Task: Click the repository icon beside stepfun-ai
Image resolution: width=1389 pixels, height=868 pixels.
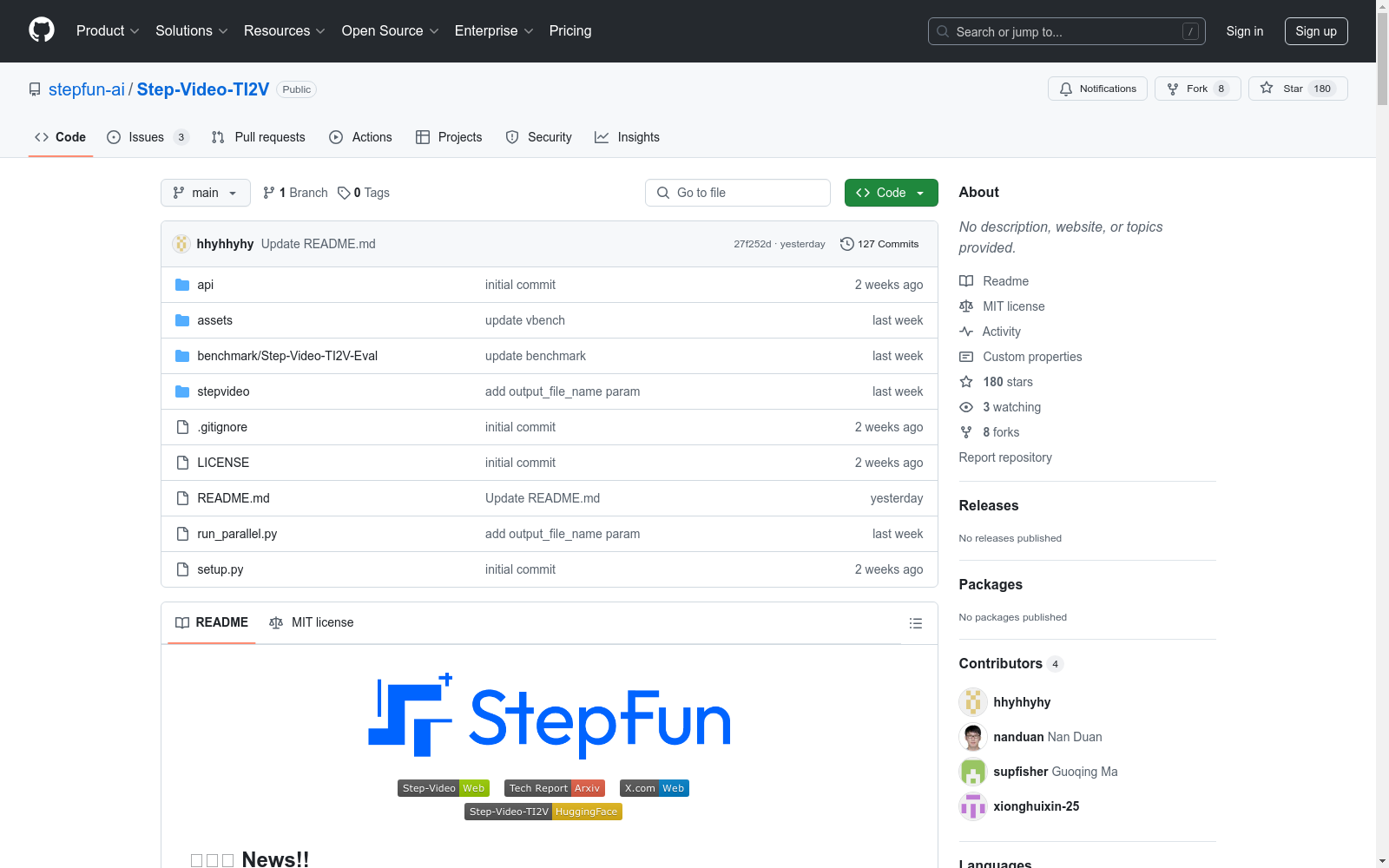Action: [35, 89]
